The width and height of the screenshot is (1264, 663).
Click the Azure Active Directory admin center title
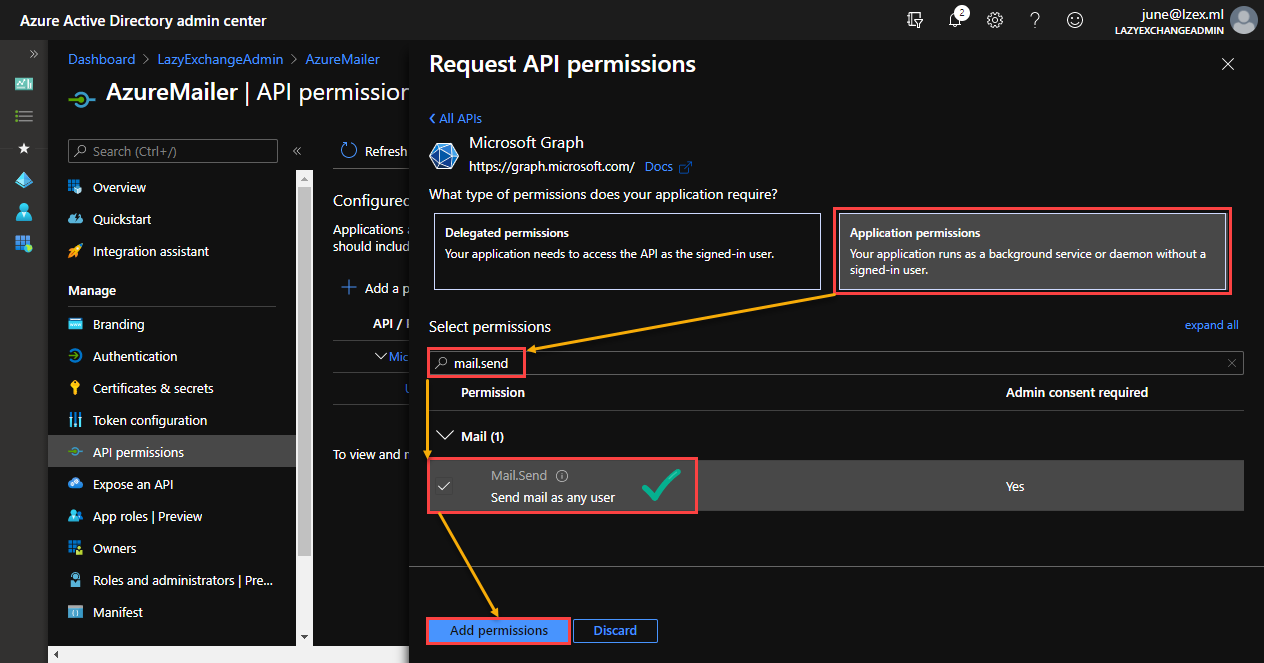tap(143, 20)
